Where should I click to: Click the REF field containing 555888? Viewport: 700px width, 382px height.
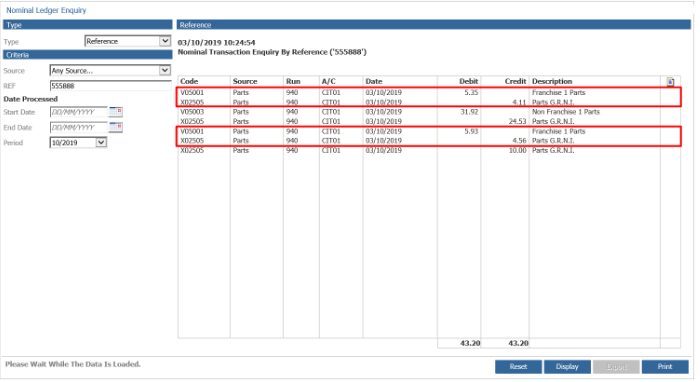click(x=110, y=86)
